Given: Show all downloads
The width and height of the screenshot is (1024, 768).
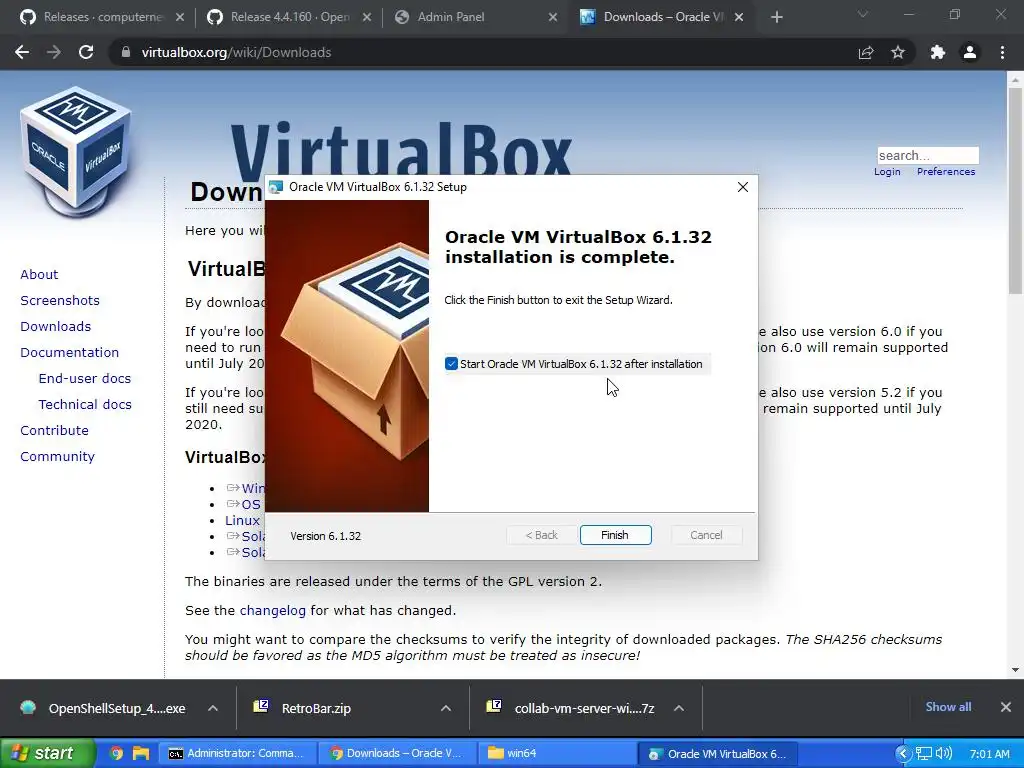Looking at the screenshot, I should [948, 707].
